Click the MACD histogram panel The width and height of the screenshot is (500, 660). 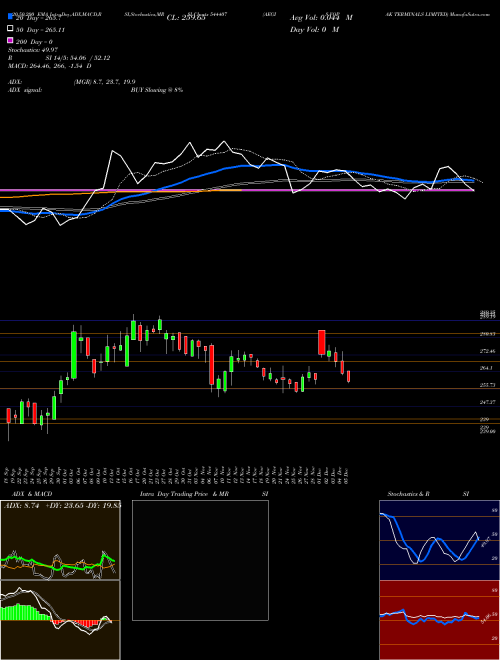(x=60, y=620)
